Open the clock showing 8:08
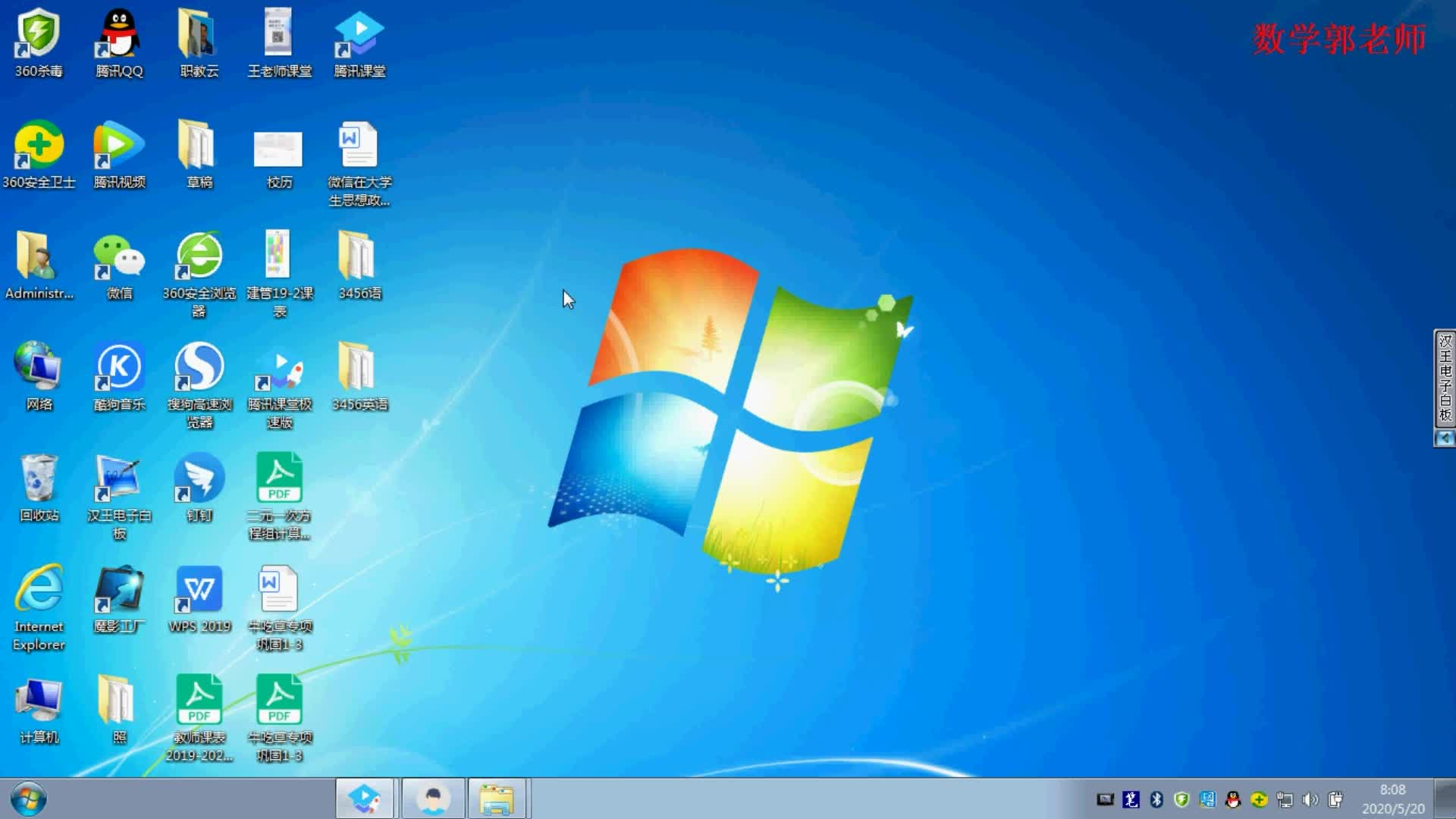The height and width of the screenshot is (819, 1456). click(x=1392, y=799)
